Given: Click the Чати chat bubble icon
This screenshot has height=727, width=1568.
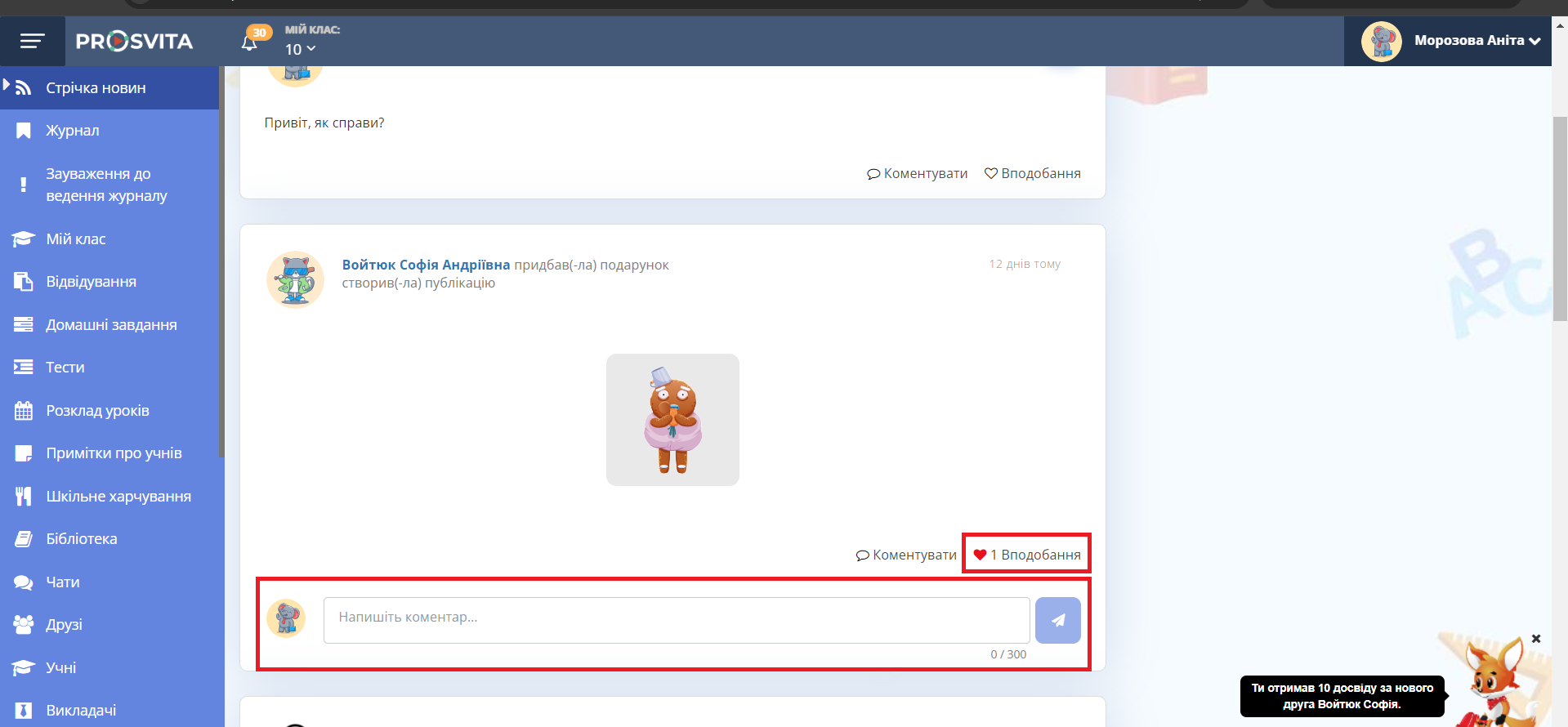Looking at the screenshot, I should coord(23,582).
